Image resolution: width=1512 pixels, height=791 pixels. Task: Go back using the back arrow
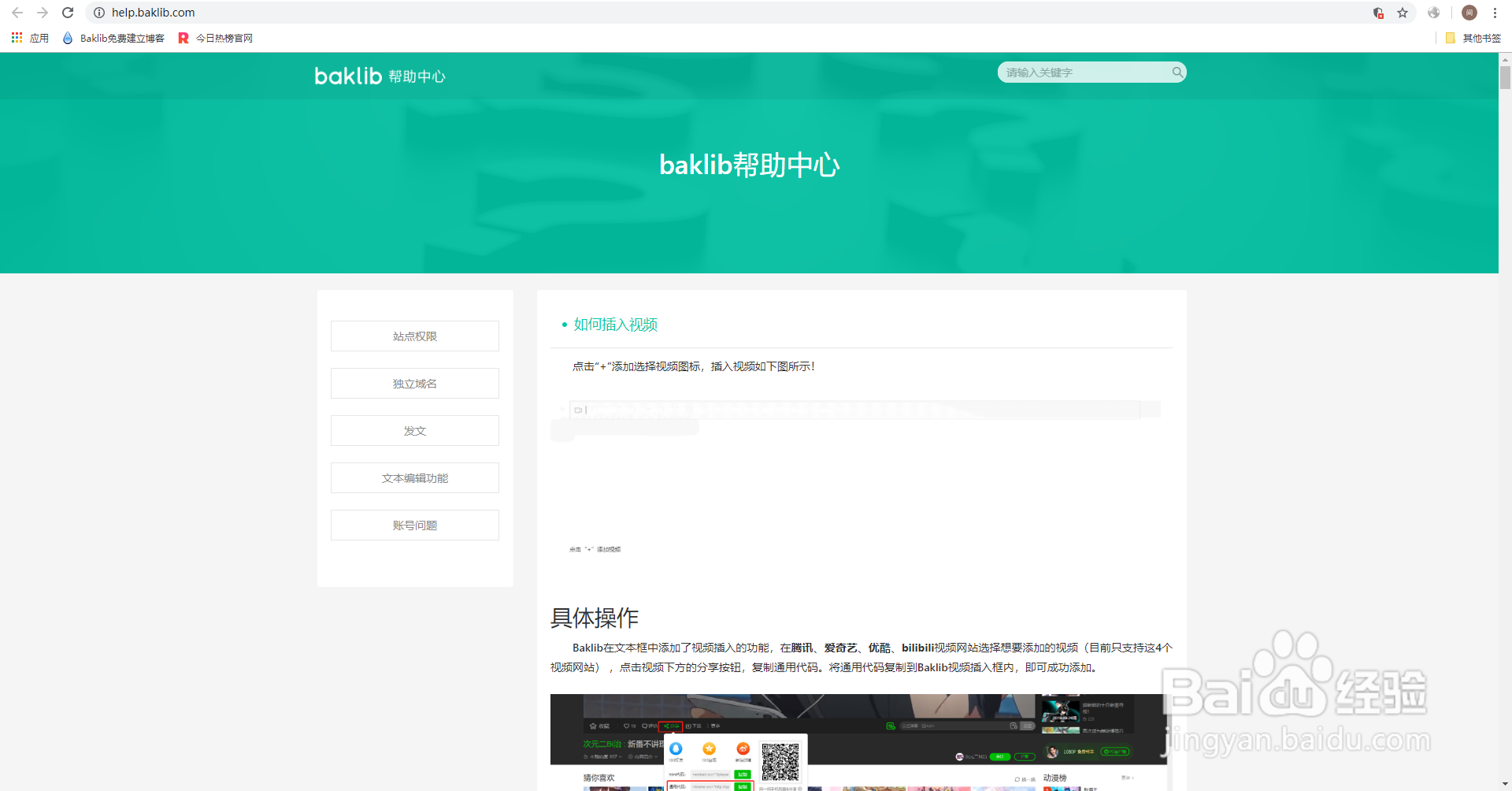pos(17,13)
